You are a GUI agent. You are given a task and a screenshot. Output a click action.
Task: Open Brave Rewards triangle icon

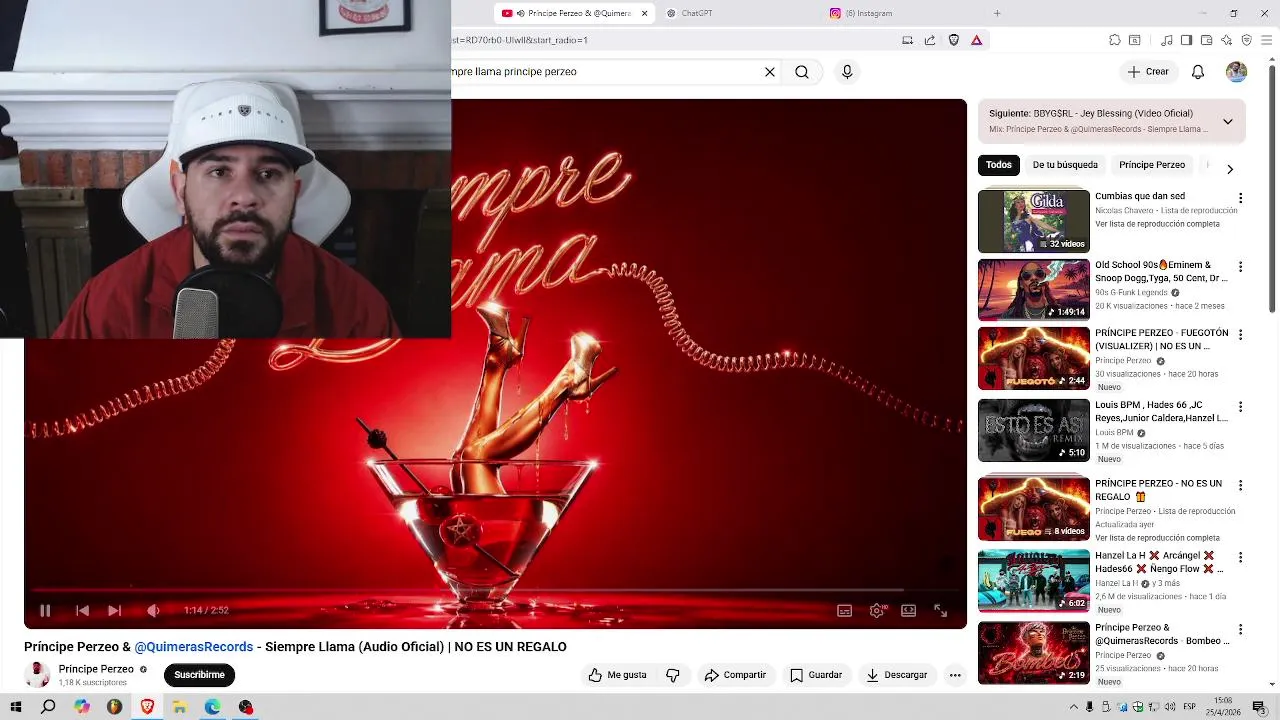pos(977,40)
